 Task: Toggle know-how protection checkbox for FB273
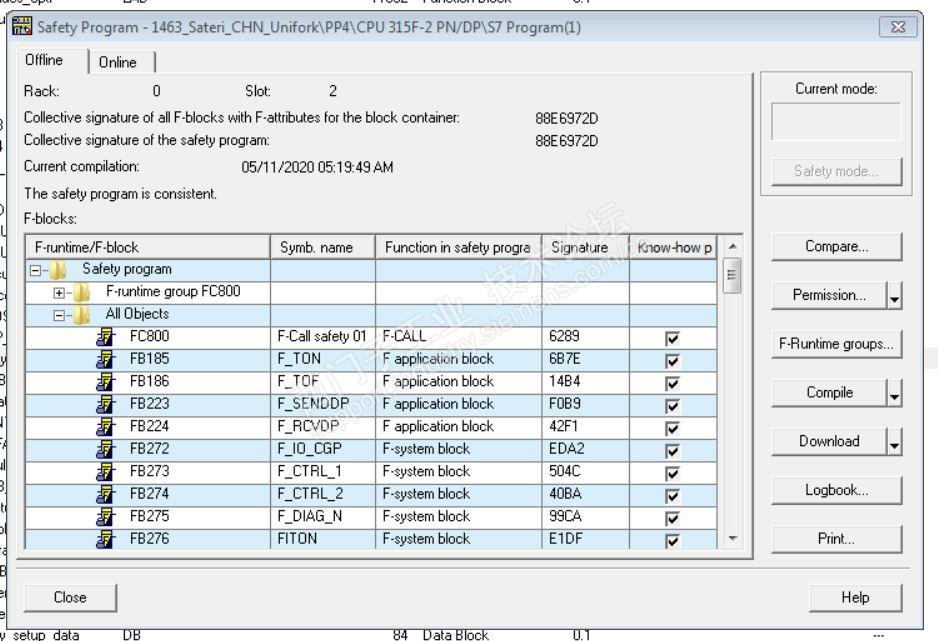tap(672, 473)
